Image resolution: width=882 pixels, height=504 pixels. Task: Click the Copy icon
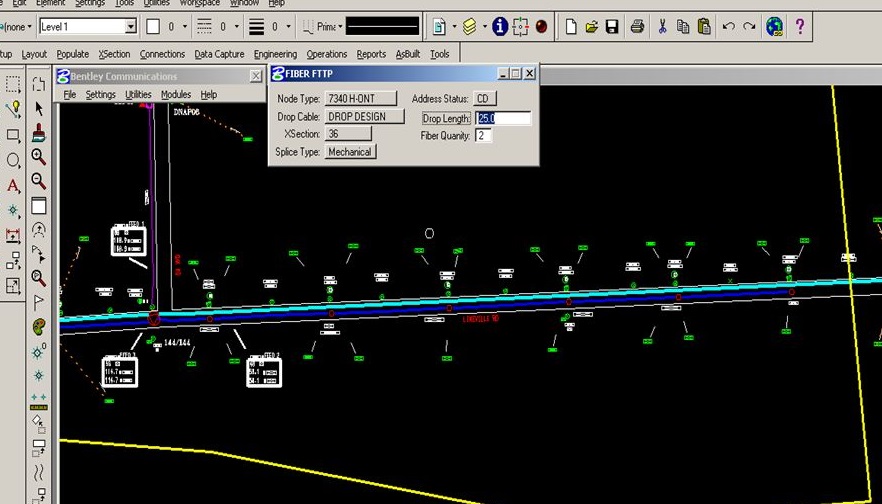[x=683, y=26]
